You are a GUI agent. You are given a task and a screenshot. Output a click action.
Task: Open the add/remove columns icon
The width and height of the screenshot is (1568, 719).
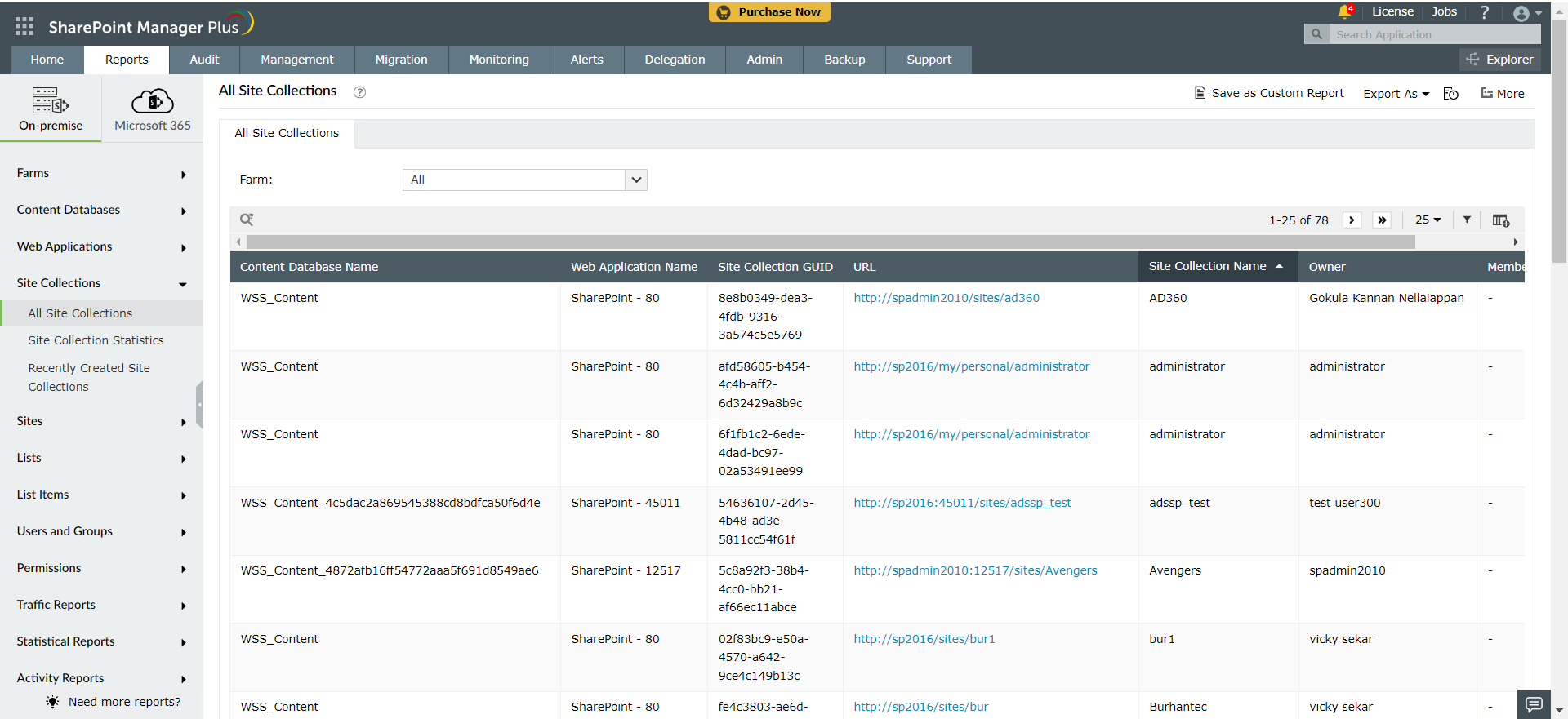[x=1500, y=220]
